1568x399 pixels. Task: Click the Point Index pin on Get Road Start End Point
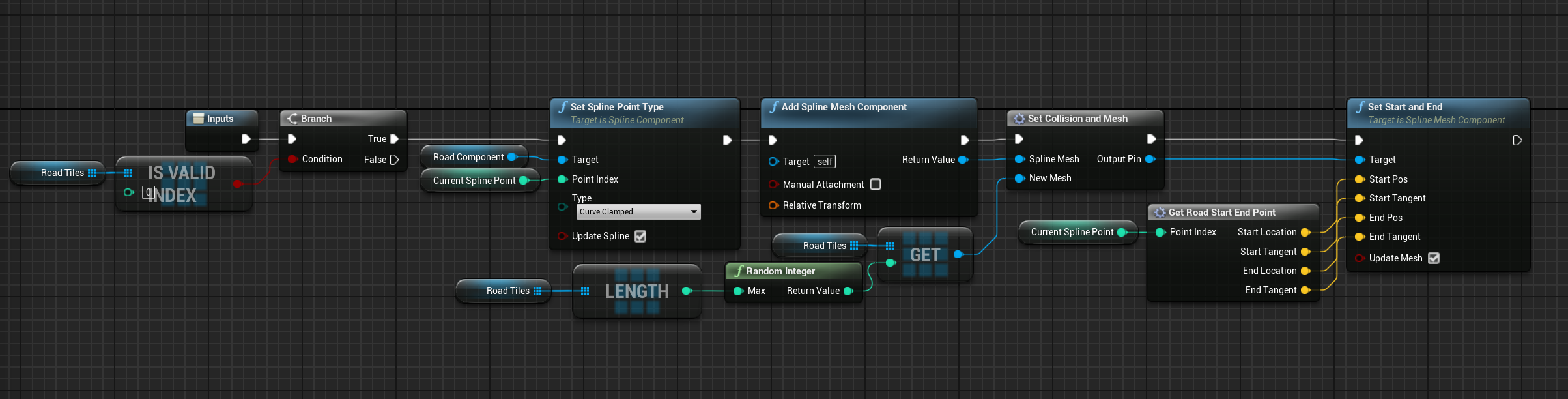click(x=1160, y=232)
